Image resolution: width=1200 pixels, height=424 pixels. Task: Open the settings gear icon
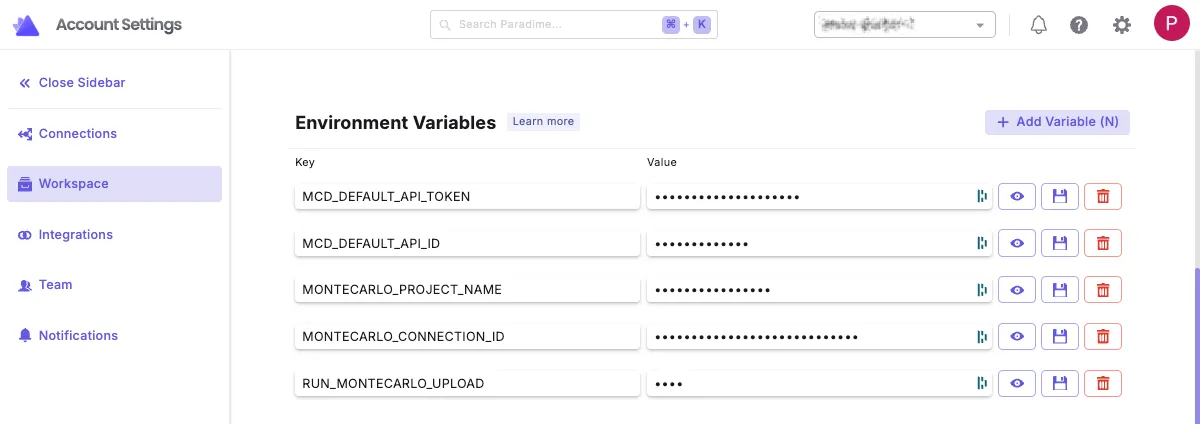(x=1122, y=25)
